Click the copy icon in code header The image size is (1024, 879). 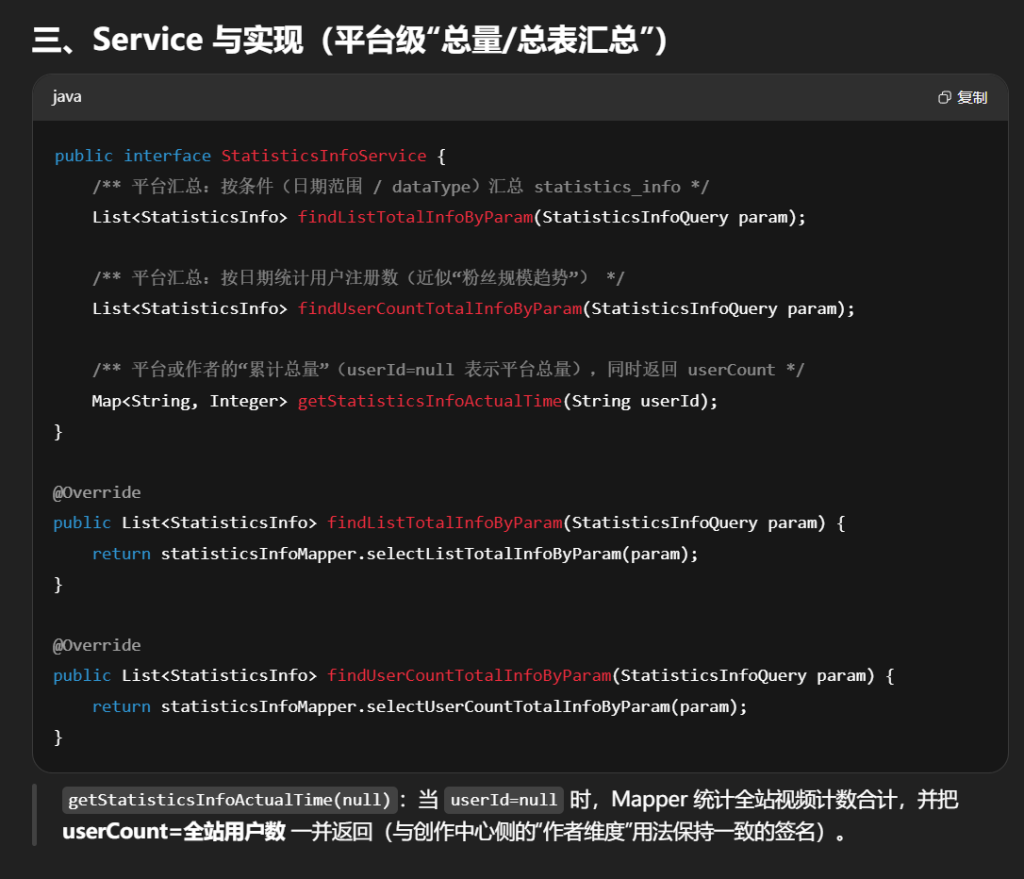click(x=943, y=97)
